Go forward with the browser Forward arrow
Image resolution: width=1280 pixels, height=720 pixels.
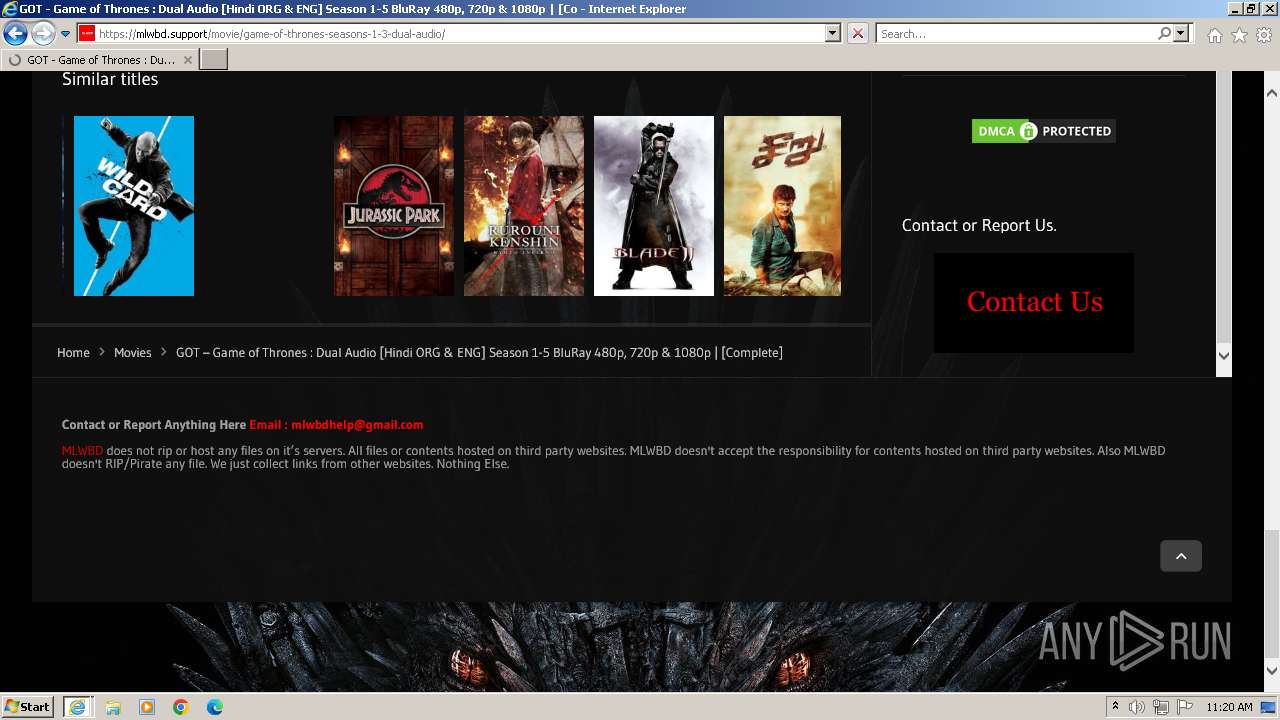(x=43, y=34)
